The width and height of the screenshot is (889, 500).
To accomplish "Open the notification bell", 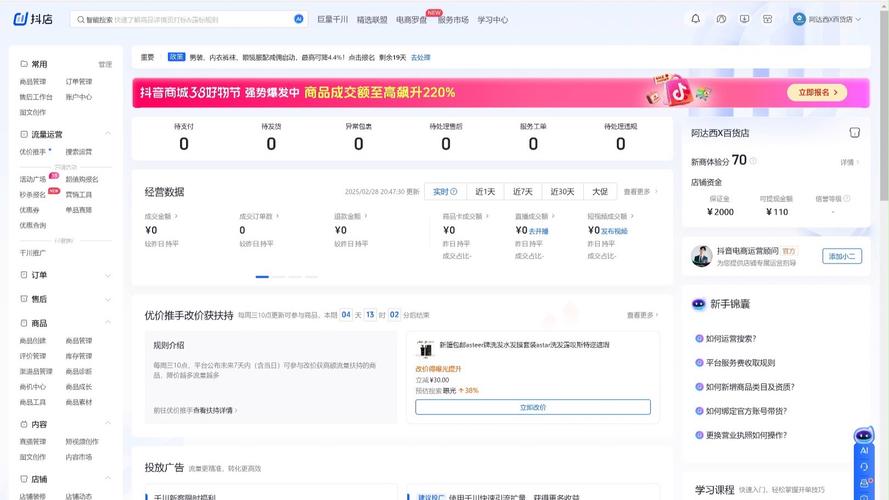I will tap(696, 19).
